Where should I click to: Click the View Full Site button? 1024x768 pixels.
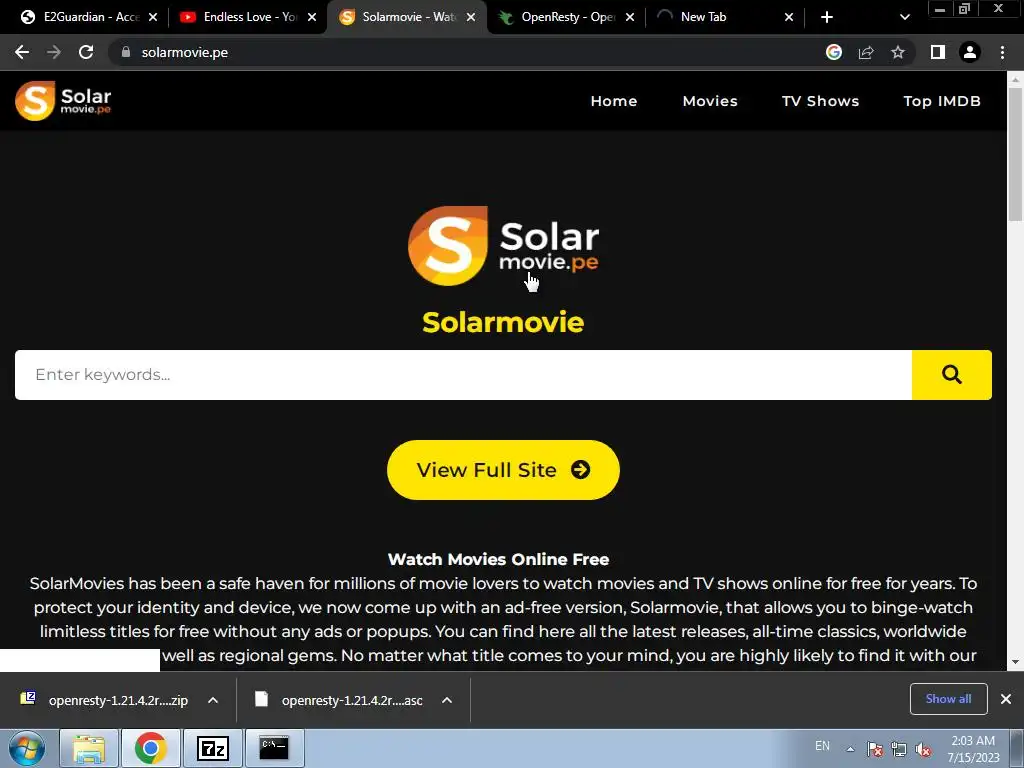click(x=503, y=470)
